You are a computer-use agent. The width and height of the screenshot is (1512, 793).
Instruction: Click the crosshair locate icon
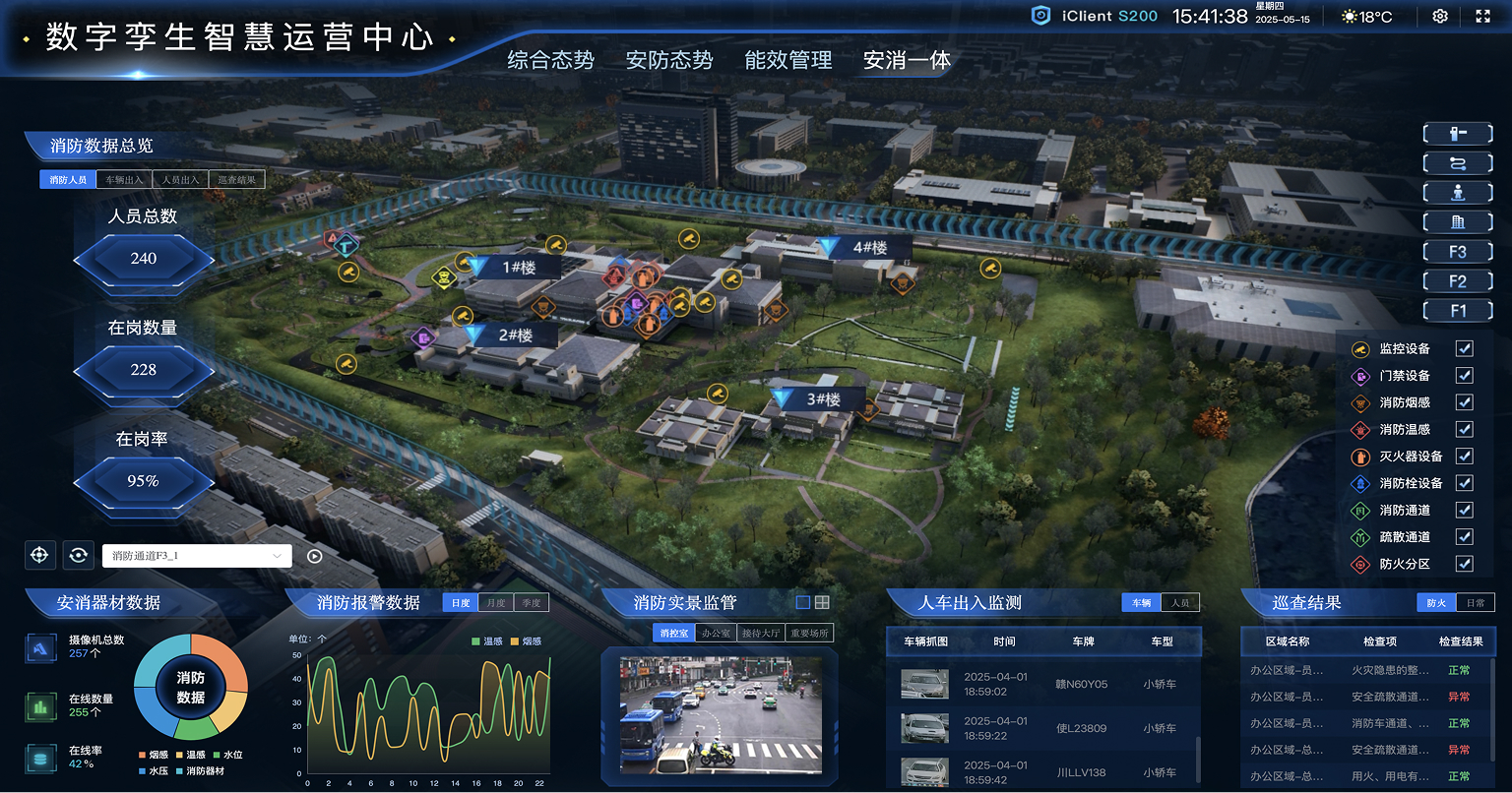click(39, 555)
